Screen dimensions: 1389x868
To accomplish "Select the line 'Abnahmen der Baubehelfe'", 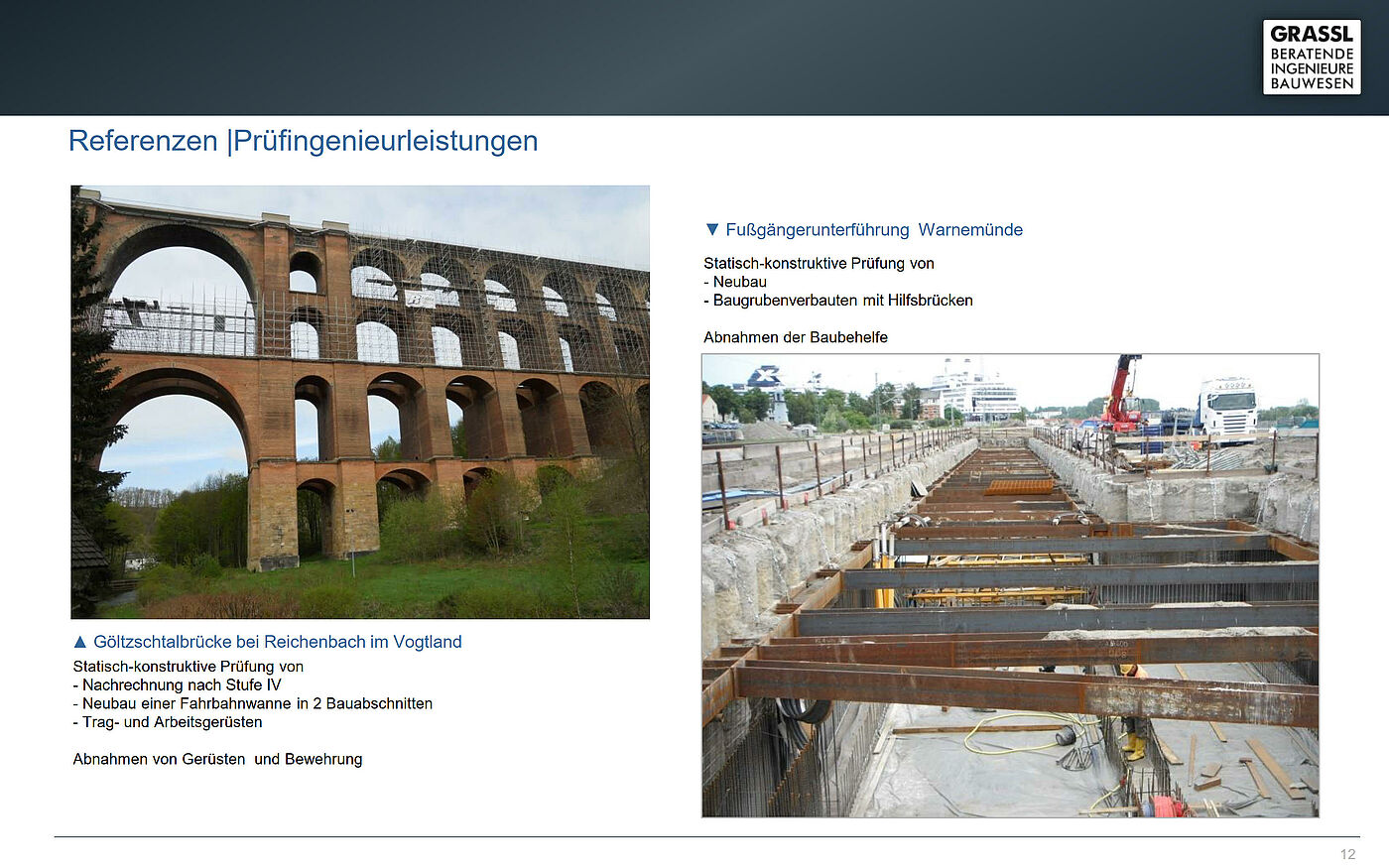I will (796, 337).
